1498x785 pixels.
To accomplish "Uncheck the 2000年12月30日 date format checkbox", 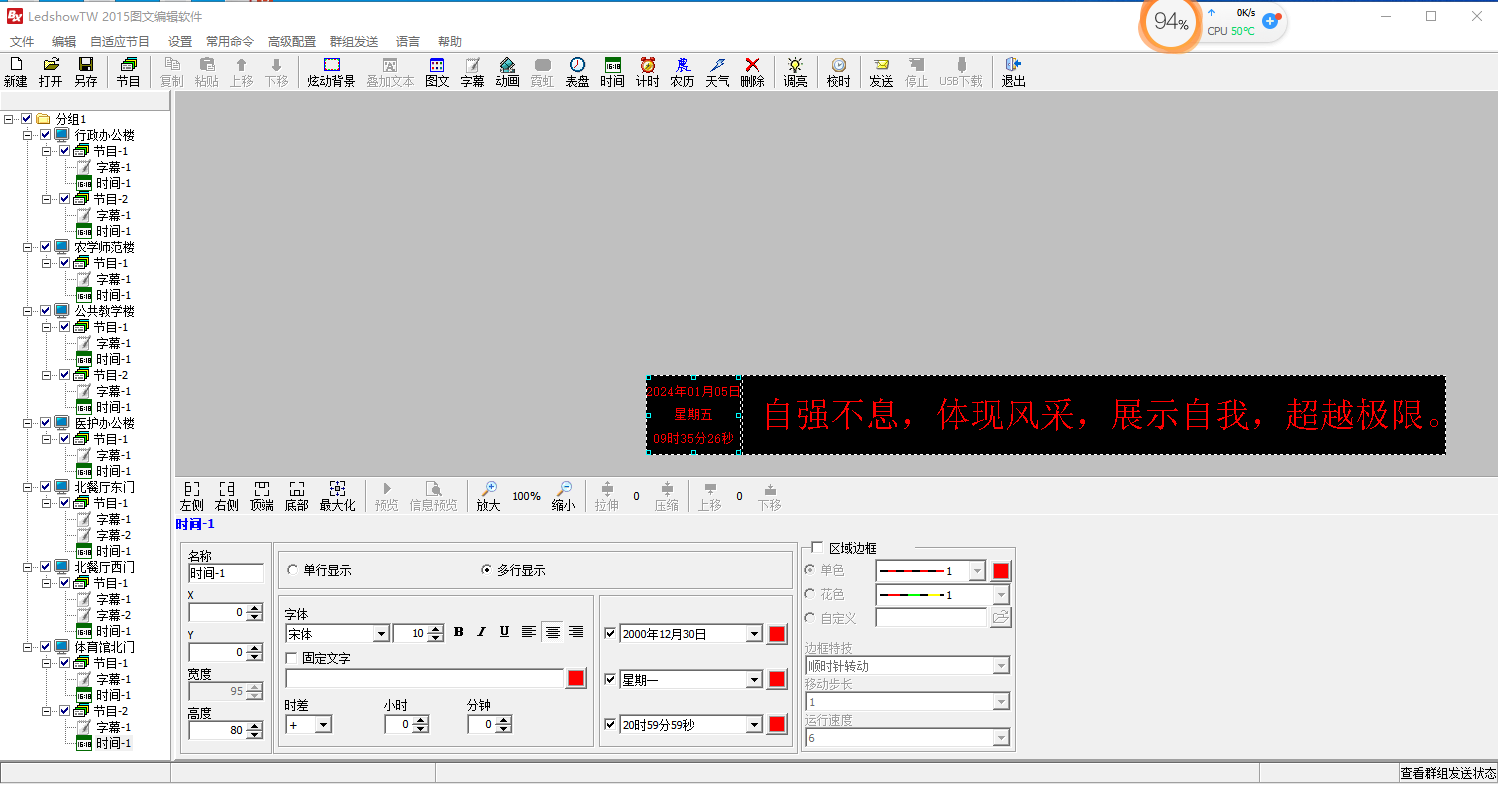I will (610, 633).
